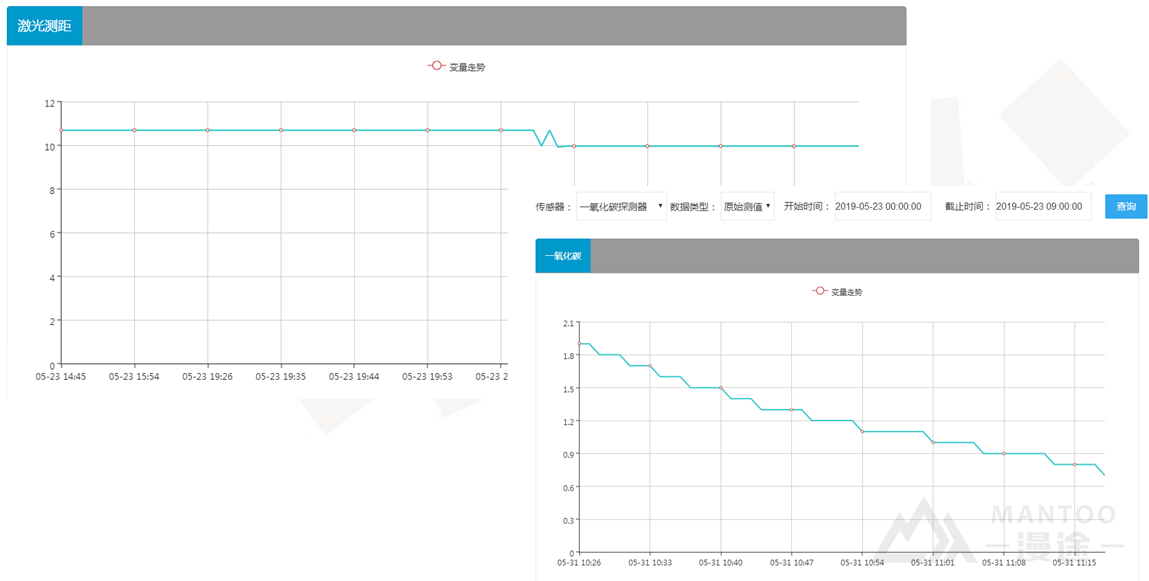Select laser chart data point at 05-23 14:45

(61, 130)
